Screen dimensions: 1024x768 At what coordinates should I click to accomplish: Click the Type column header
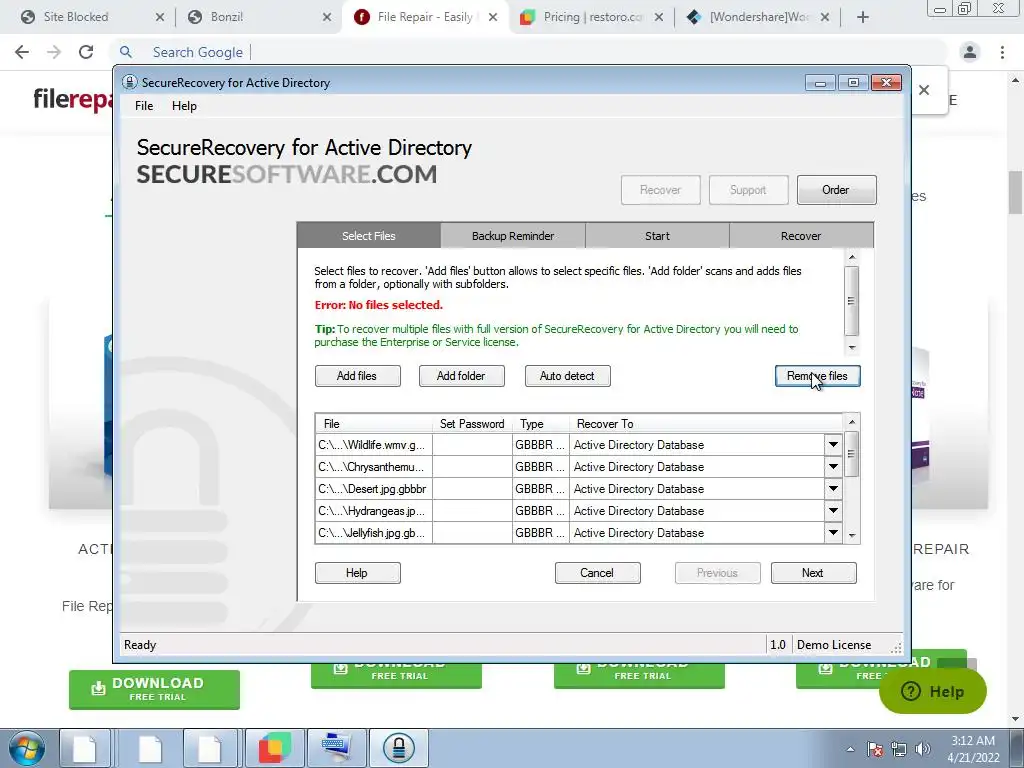pyautogui.click(x=541, y=424)
